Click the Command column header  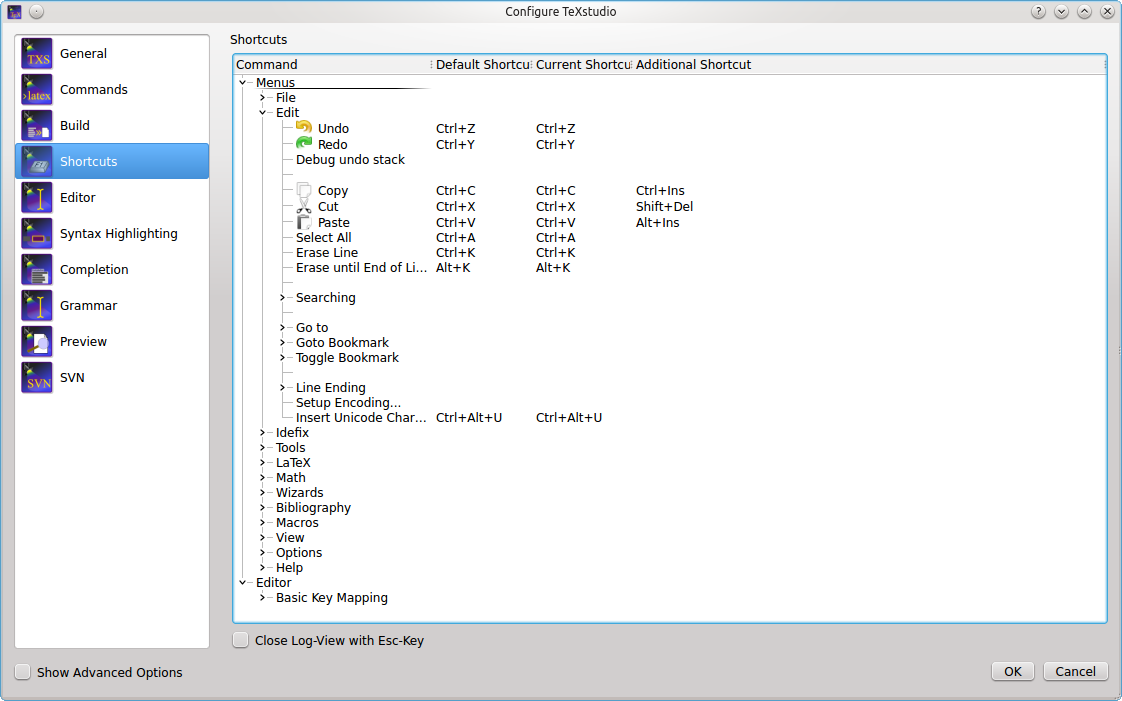(x=330, y=65)
